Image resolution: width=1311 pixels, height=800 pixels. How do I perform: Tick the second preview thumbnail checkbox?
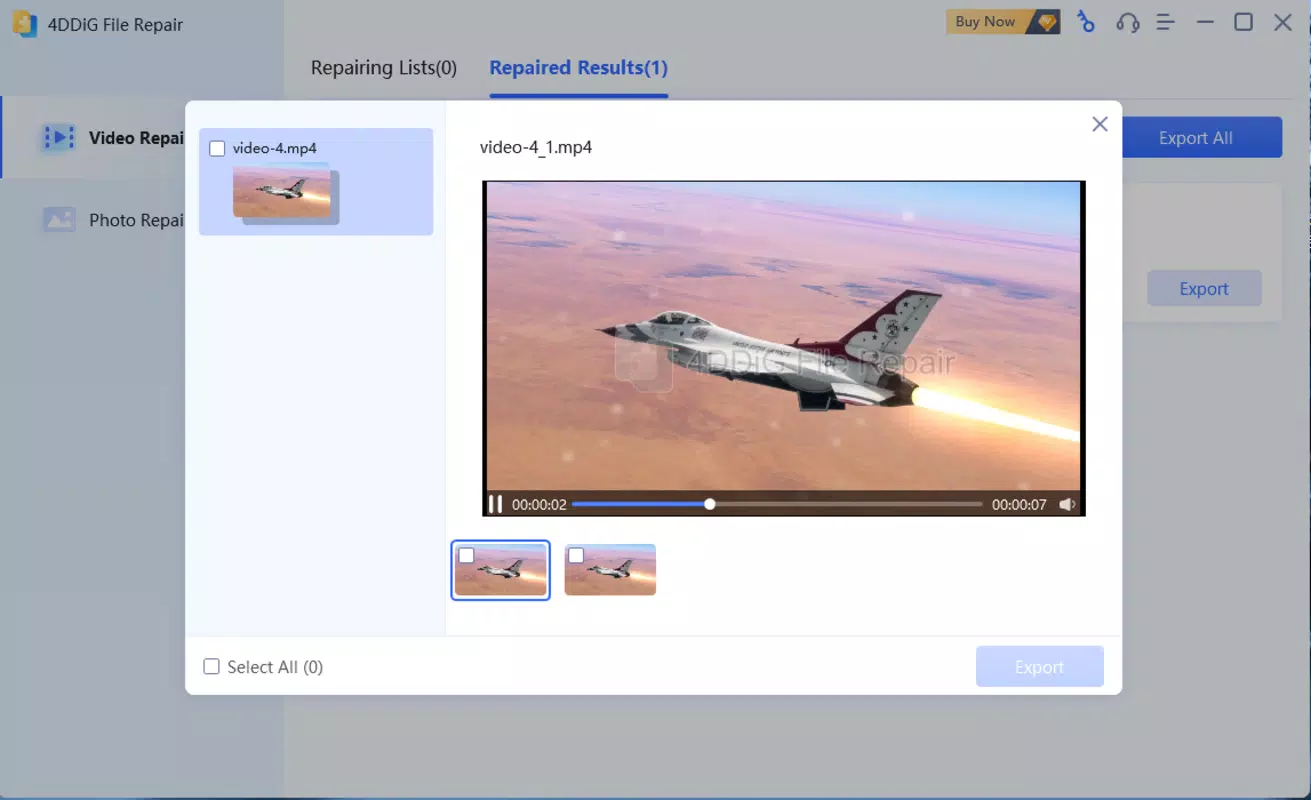tap(576, 555)
